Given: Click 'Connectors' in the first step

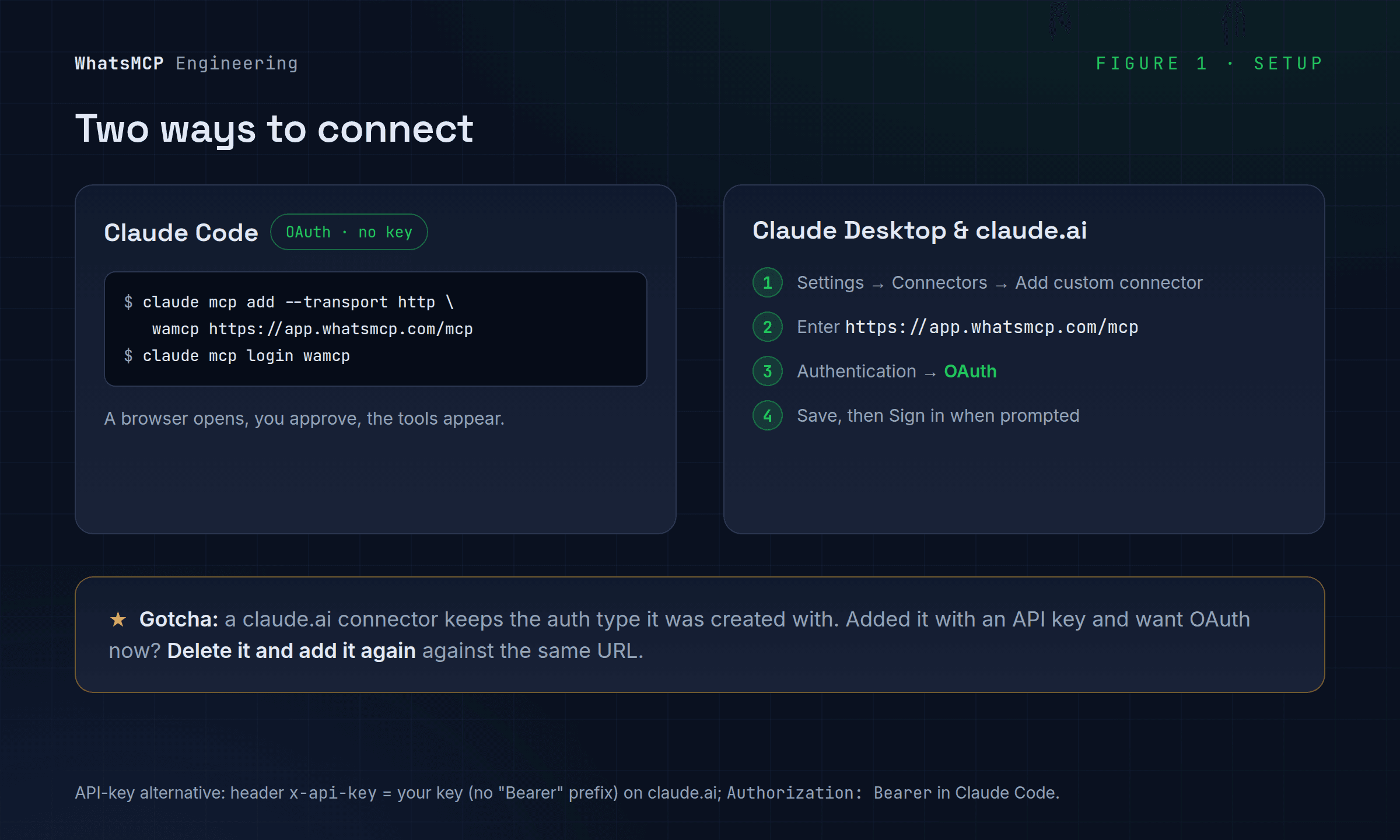Looking at the screenshot, I should coord(939,282).
